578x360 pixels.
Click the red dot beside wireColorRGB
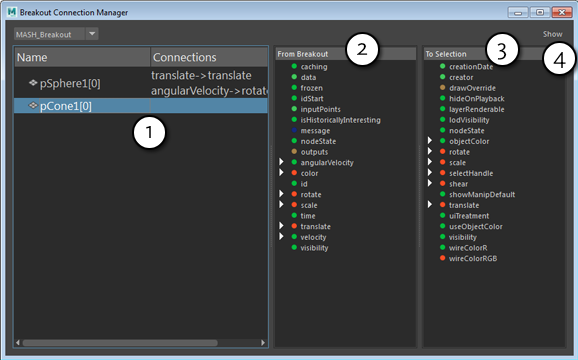(443, 258)
